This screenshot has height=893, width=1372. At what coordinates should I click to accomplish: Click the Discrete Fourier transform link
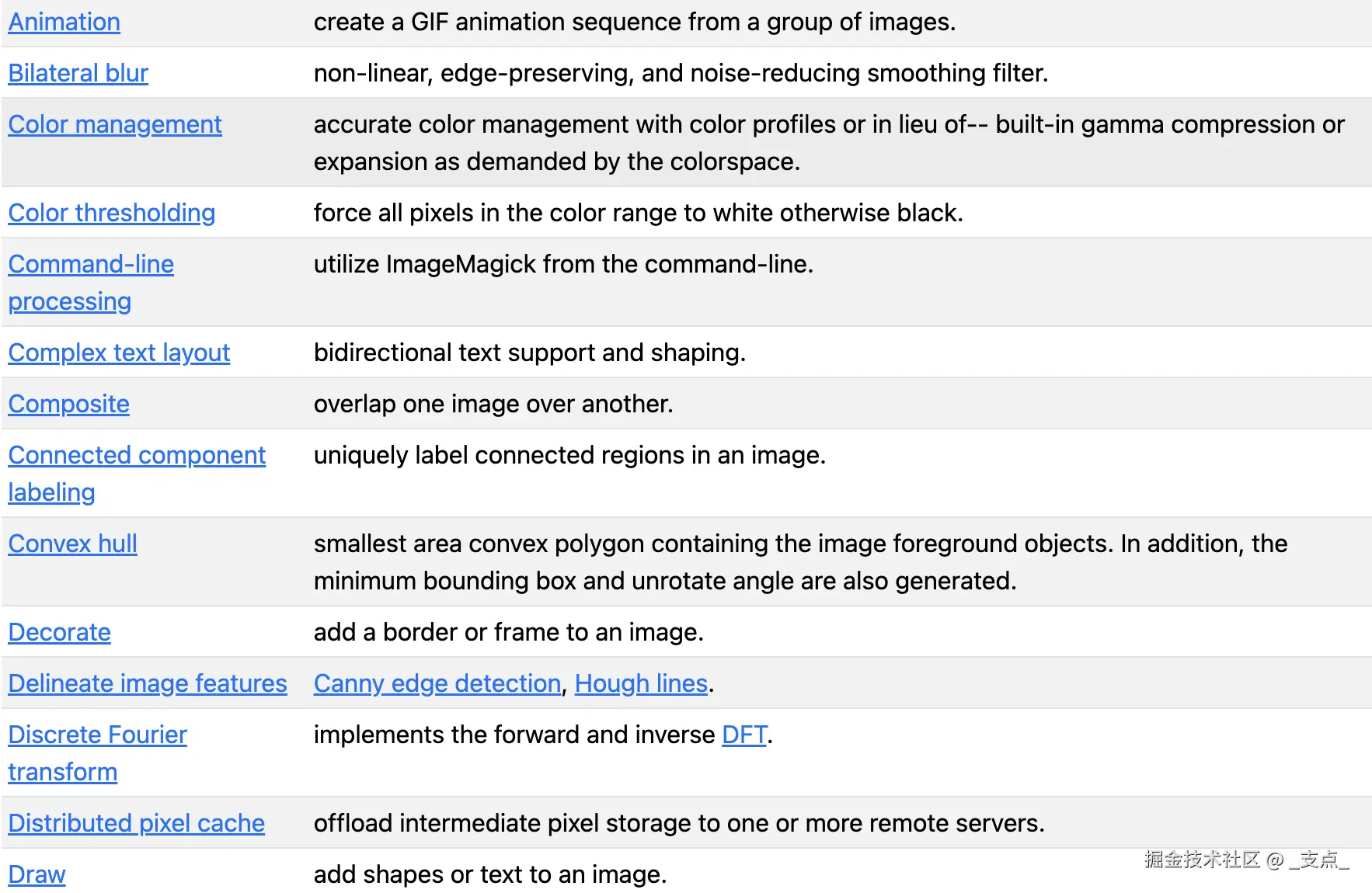(x=97, y=753)
